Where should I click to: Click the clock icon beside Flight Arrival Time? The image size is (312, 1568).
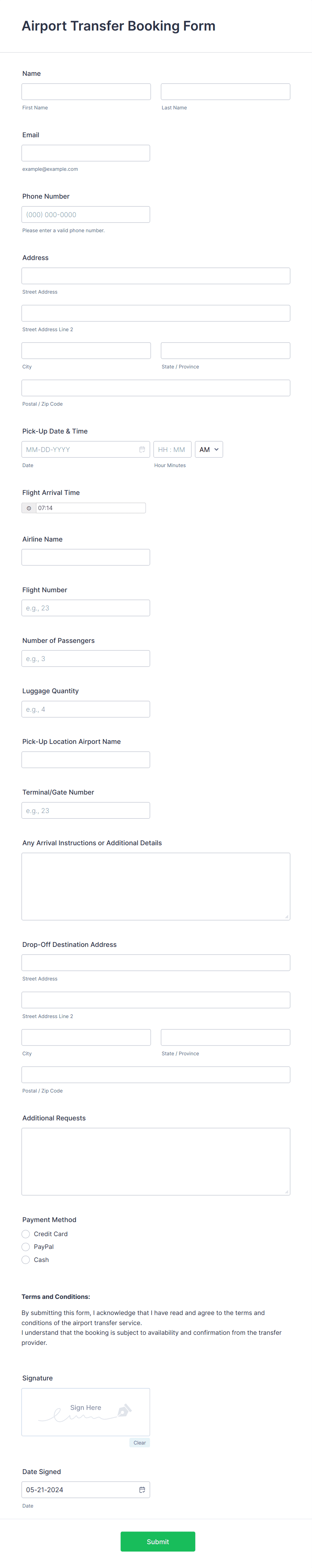[28, 508]
